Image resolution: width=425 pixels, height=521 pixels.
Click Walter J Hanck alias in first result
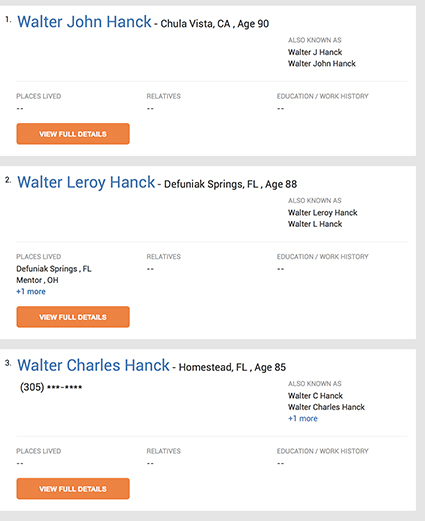(315, 52)
